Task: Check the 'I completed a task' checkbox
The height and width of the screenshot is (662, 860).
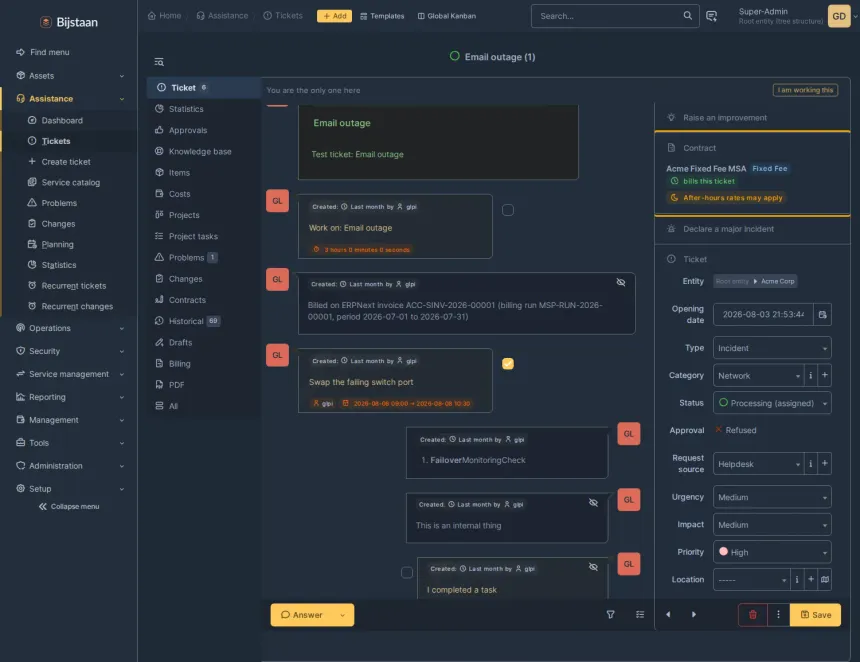Action: (x=407, y=573)
